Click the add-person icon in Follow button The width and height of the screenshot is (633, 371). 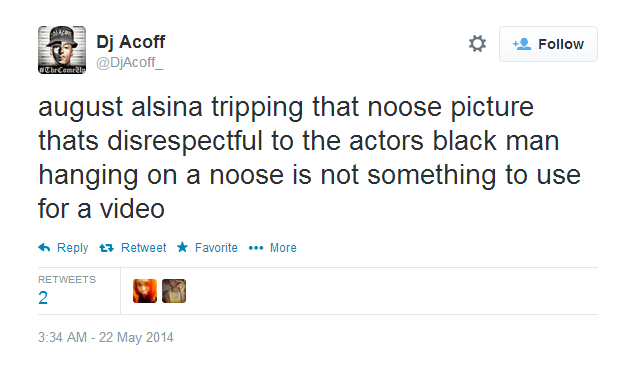tap(522, 44)
